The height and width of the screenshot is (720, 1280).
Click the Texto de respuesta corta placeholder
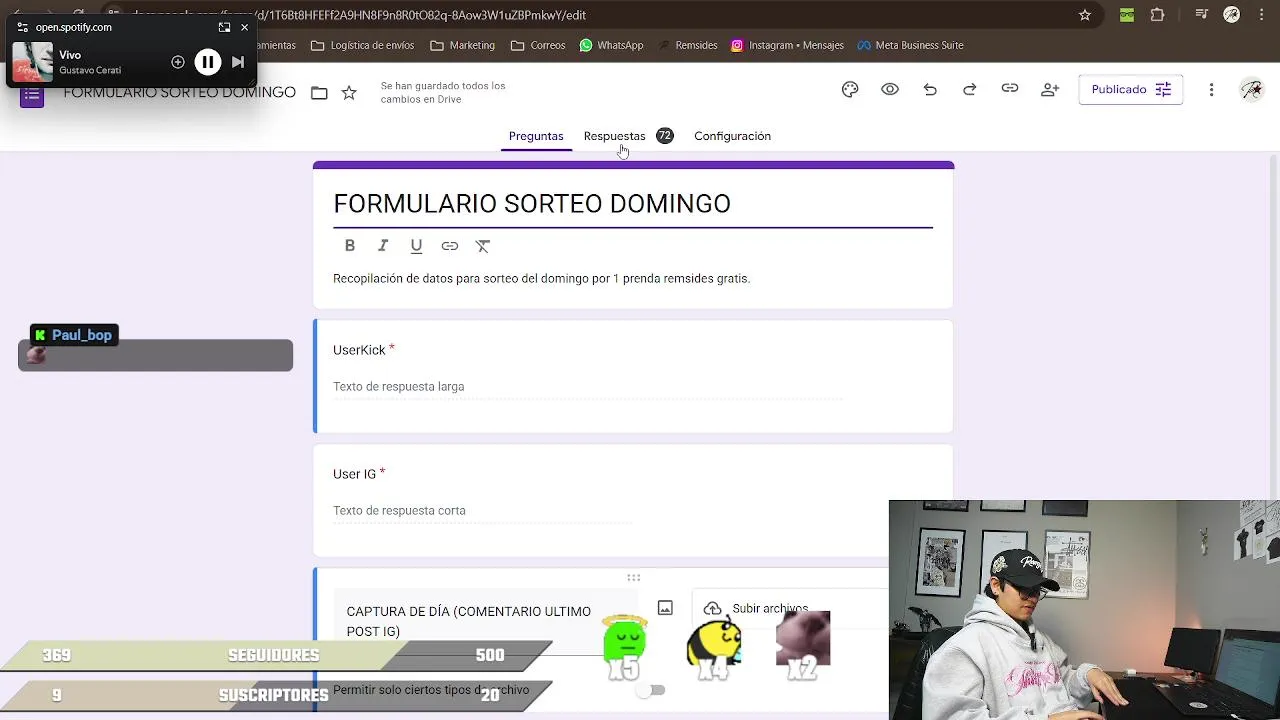click(399, 511)
